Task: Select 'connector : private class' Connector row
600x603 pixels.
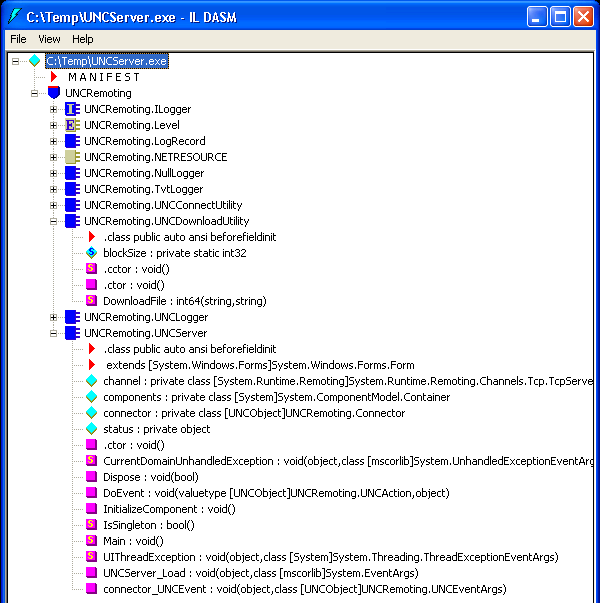Action: click(254, 413)
